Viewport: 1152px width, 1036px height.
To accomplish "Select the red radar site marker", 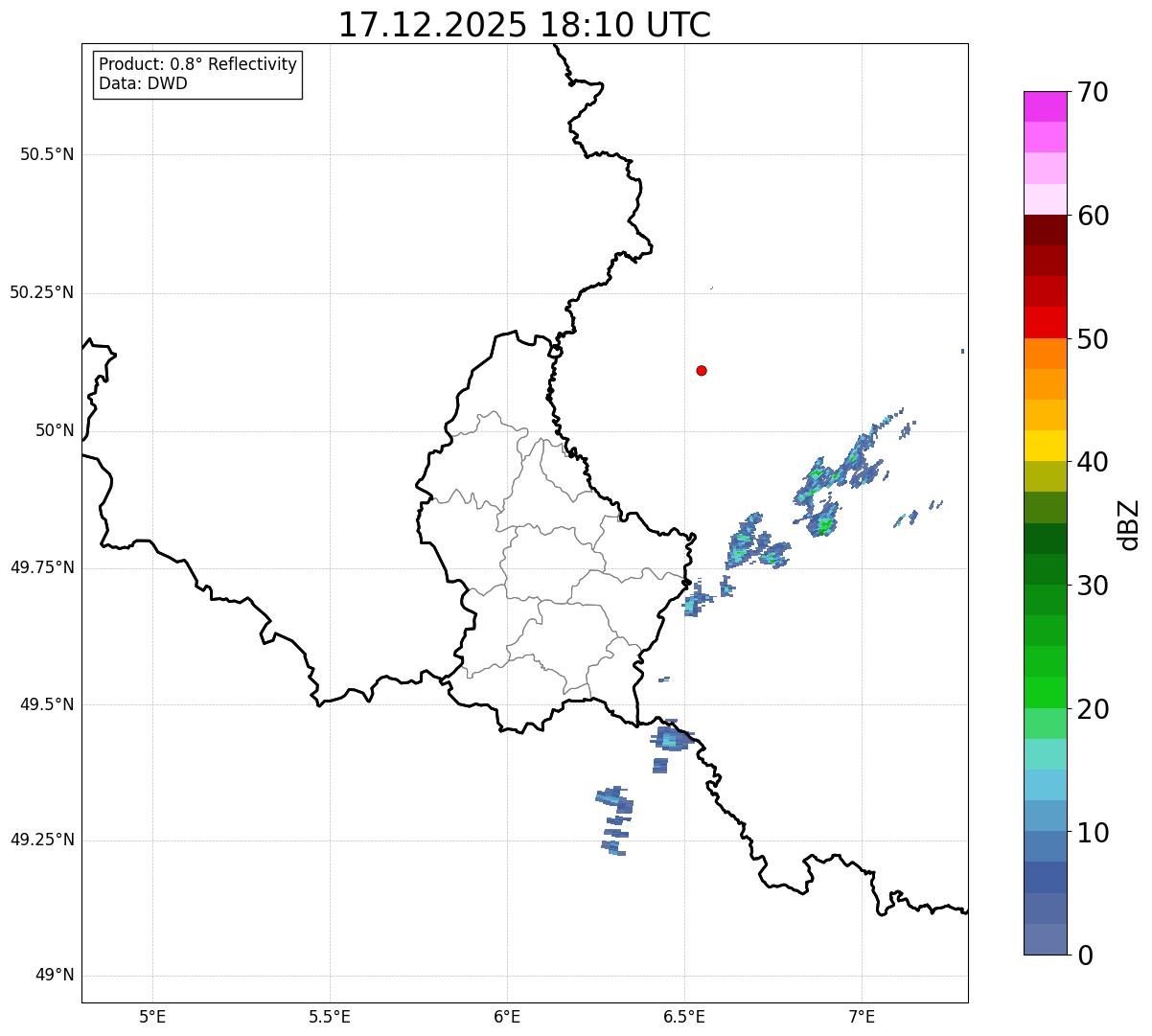I will [x=702, y=370].
